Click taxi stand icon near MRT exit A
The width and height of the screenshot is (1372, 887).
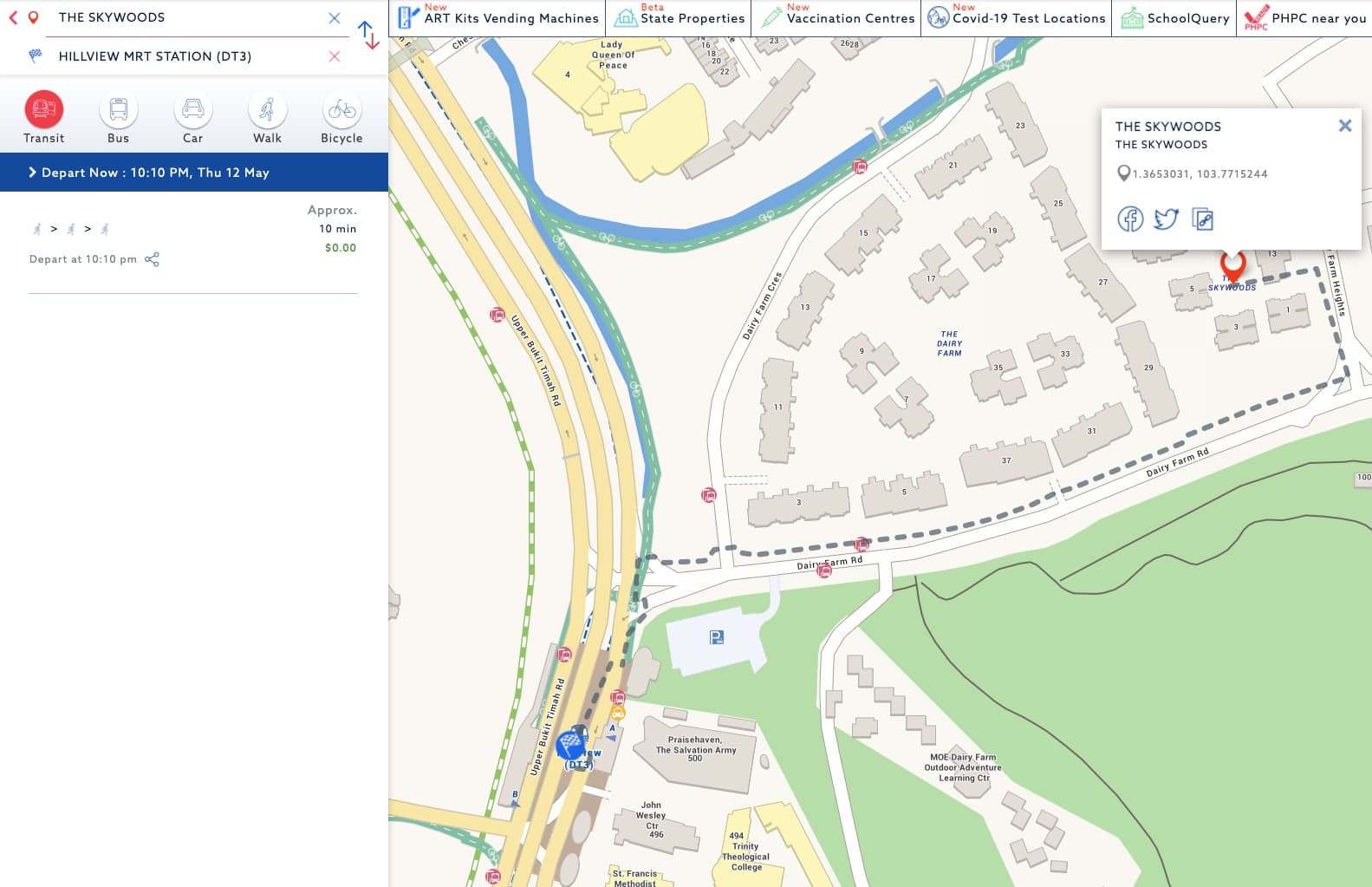coord(618,714)
